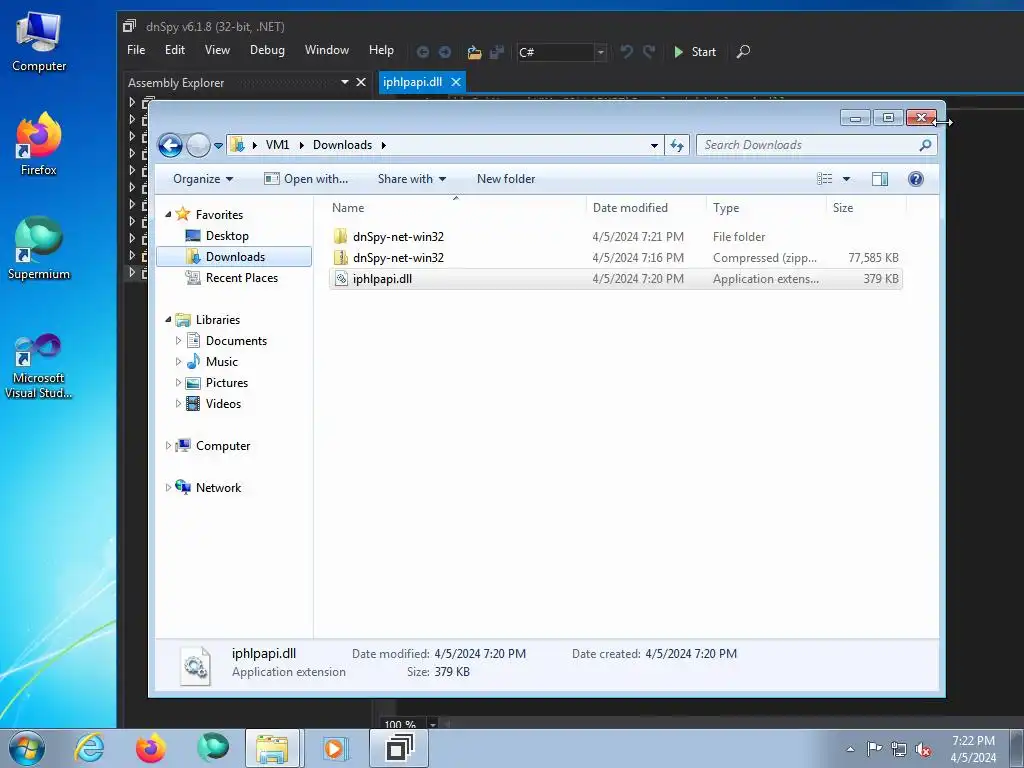Select Desktop in Favorites
1024x768 pixels.
point(227,236)
